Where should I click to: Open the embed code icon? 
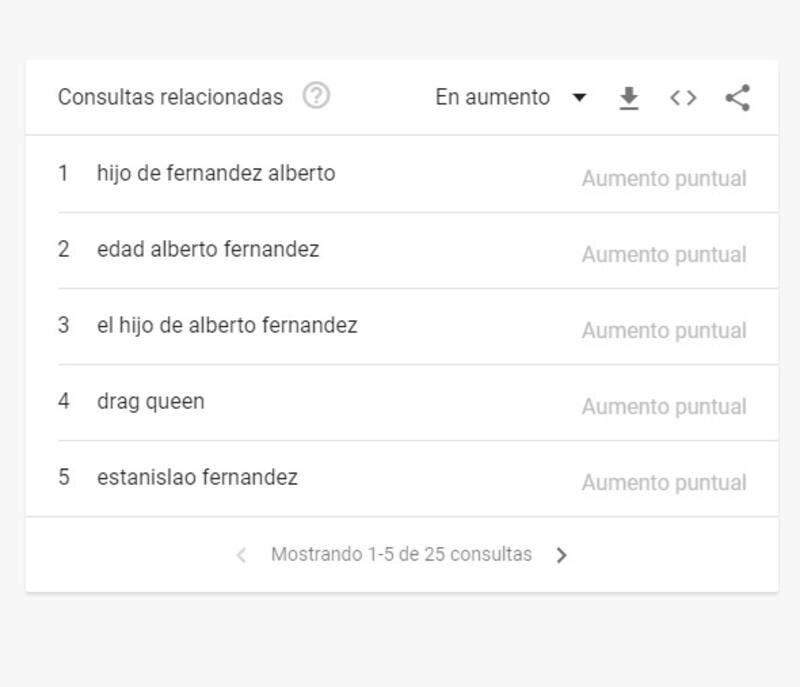pos(683,98)
